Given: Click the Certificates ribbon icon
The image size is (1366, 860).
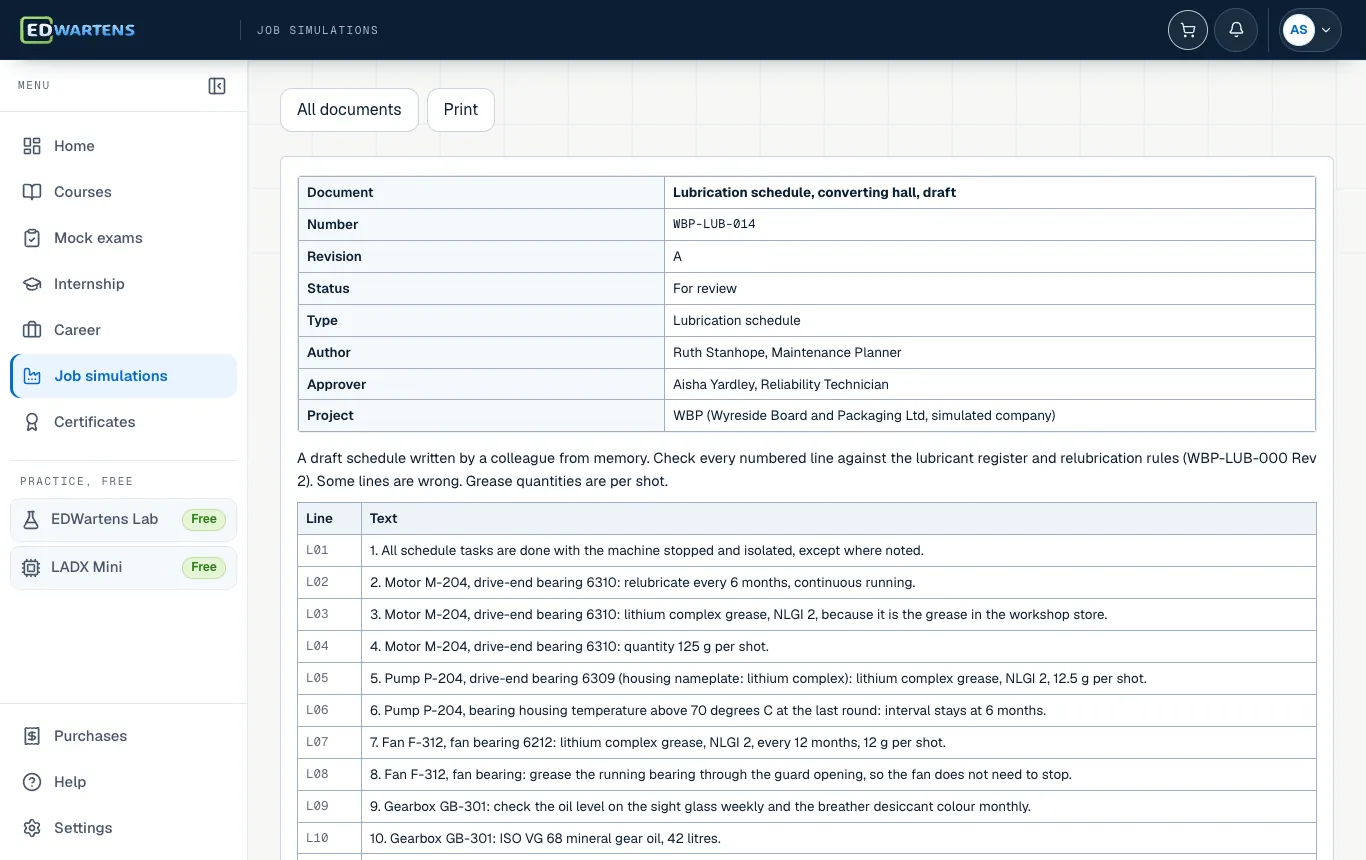Looking at the screenshot, I should 32,422.
